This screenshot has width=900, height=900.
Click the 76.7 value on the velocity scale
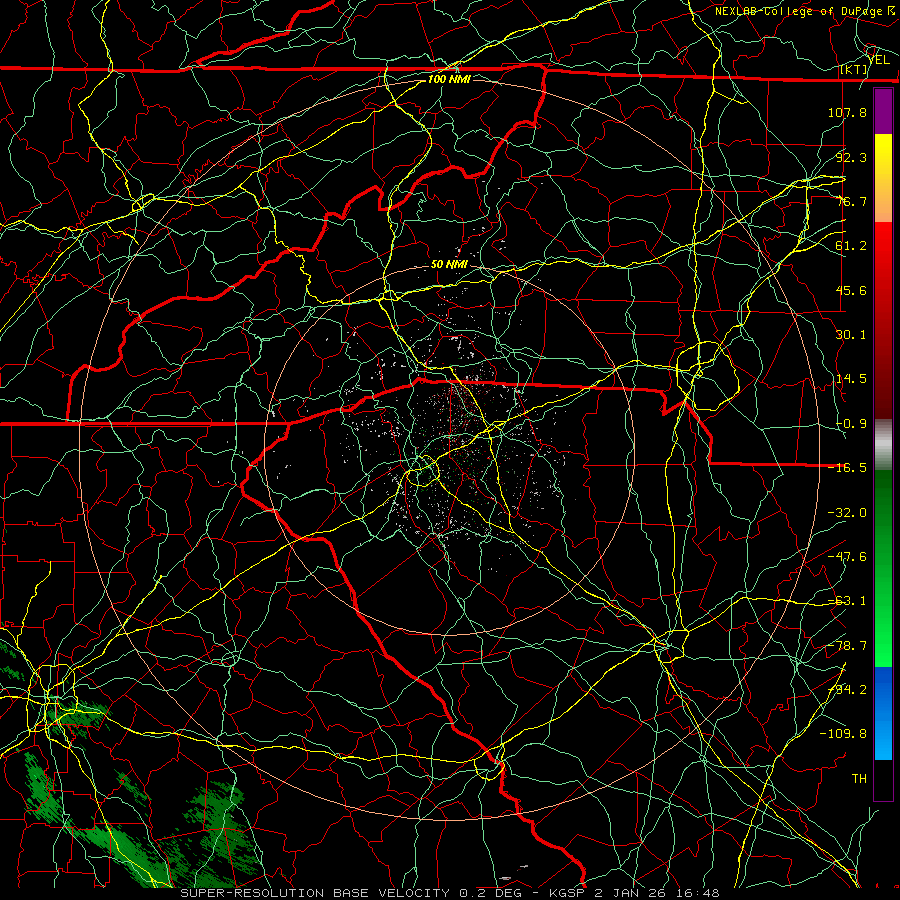(851, 201)
